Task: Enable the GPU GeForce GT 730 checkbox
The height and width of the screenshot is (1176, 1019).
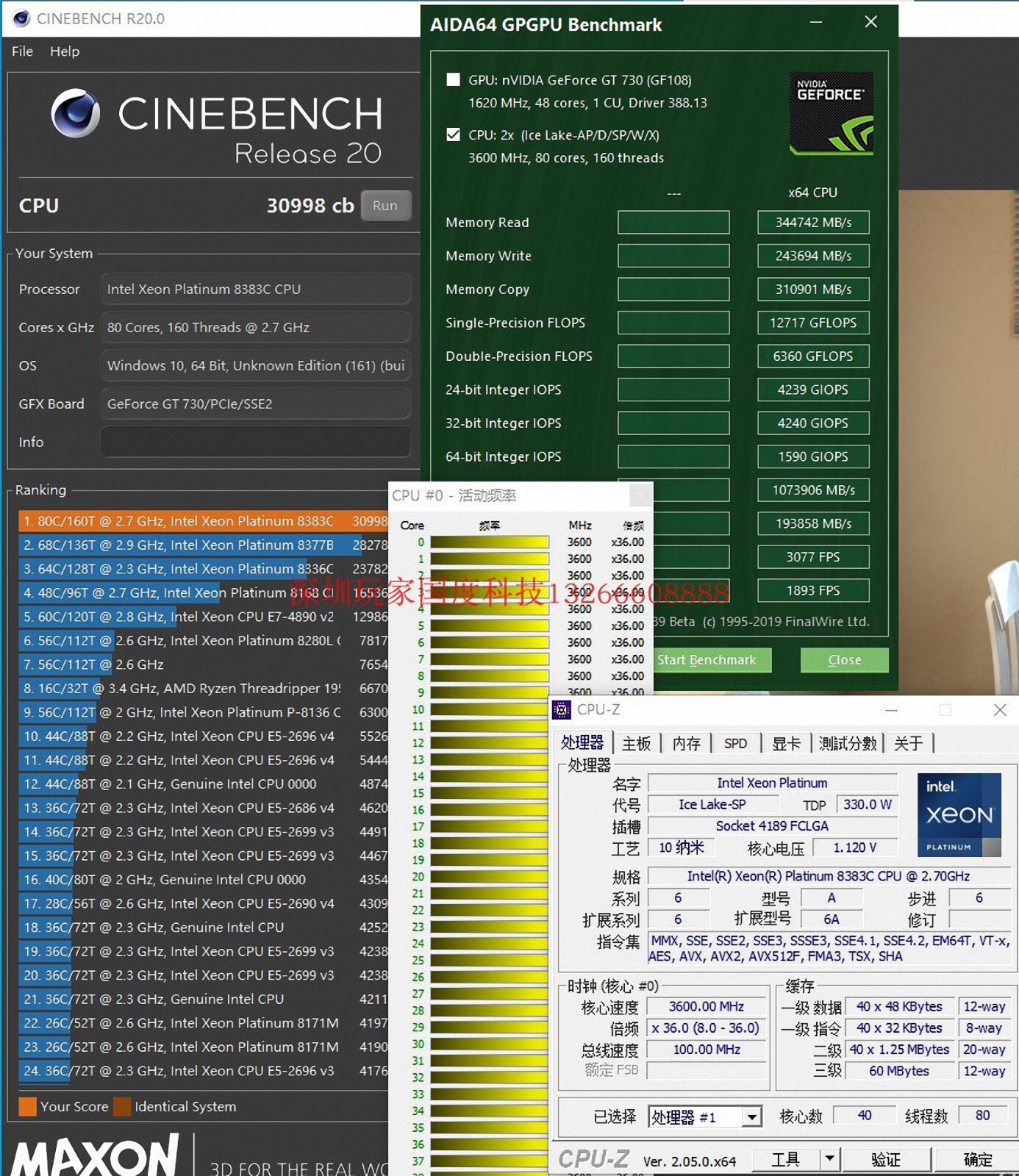Action: point(454,79)
